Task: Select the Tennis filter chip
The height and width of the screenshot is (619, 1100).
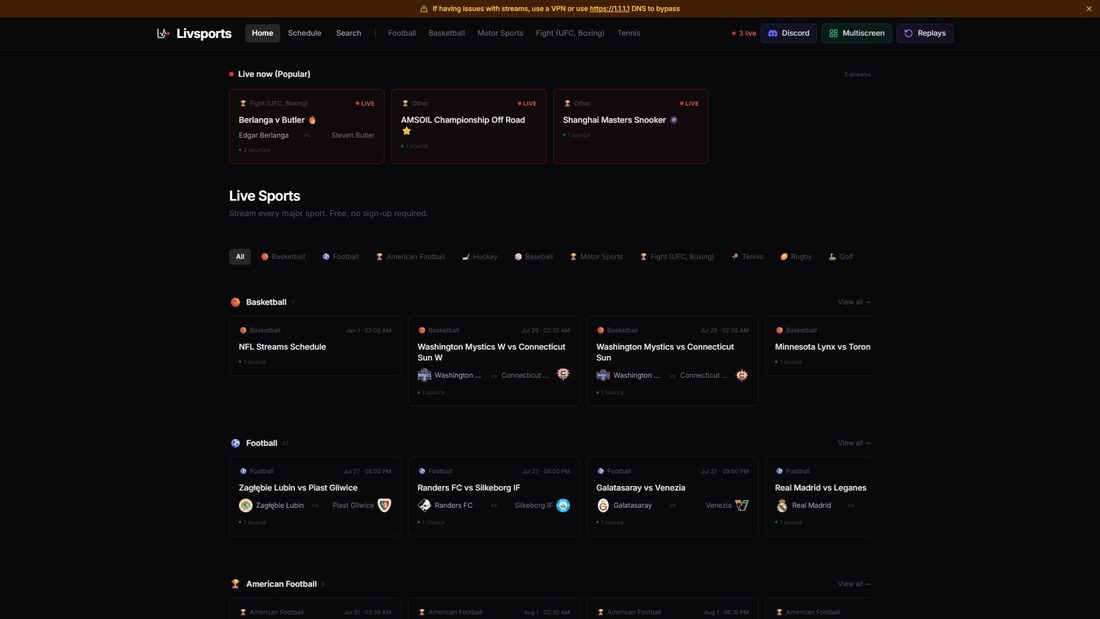Action: tap(747, 257)
